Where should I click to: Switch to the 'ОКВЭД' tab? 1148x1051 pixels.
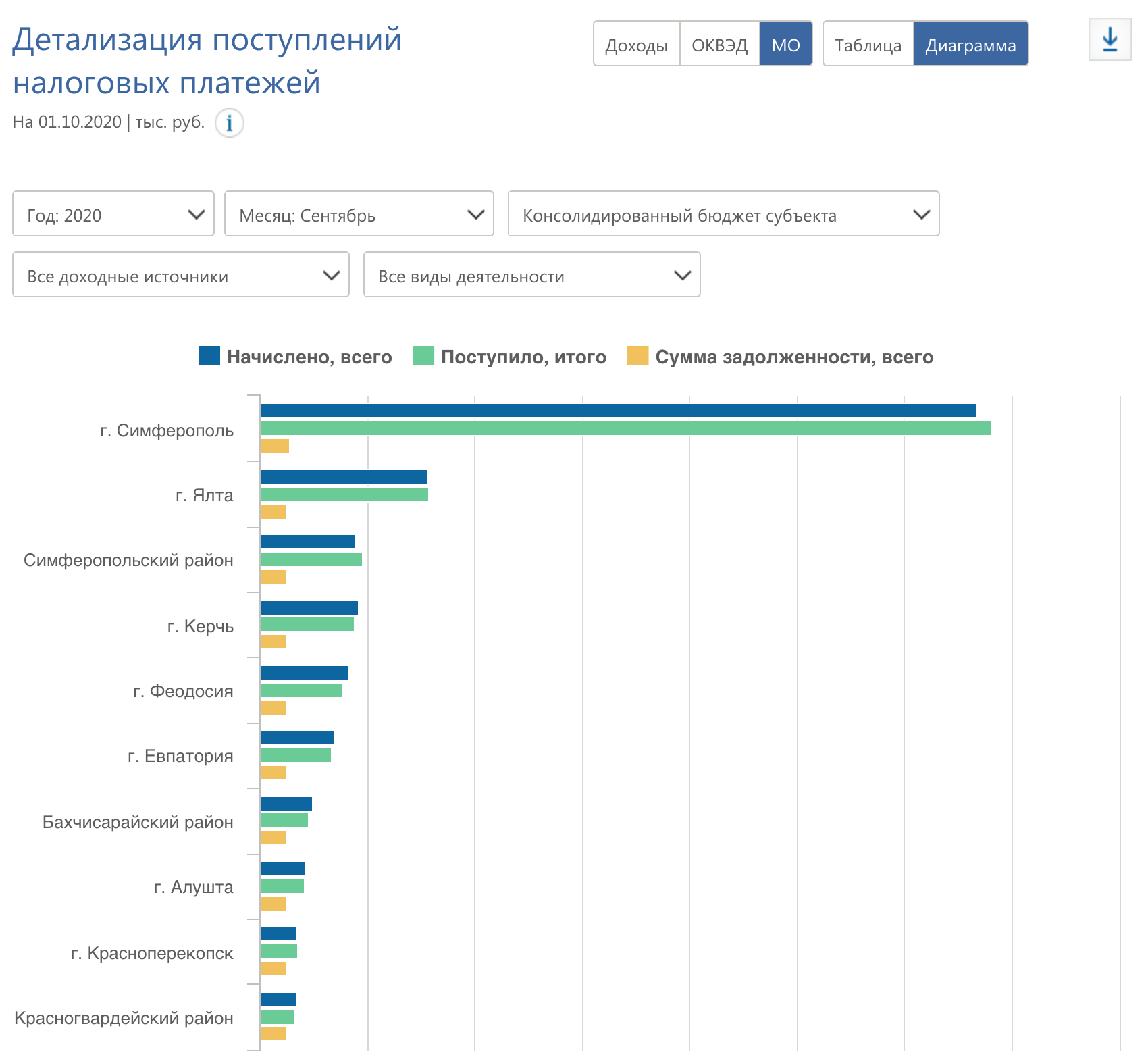coord(719,45)
